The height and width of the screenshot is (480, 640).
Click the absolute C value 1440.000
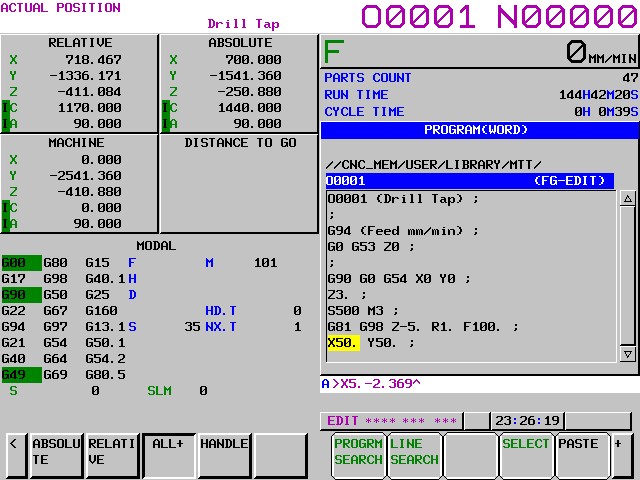click(249, 108)
